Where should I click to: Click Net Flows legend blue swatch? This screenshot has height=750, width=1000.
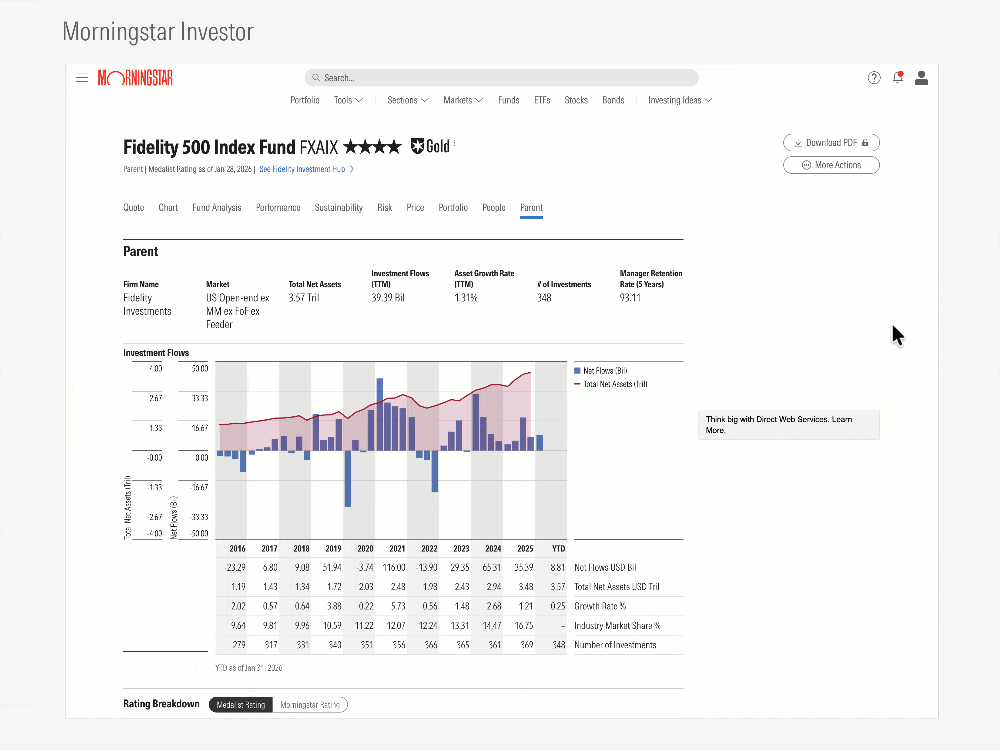point(577,371)
